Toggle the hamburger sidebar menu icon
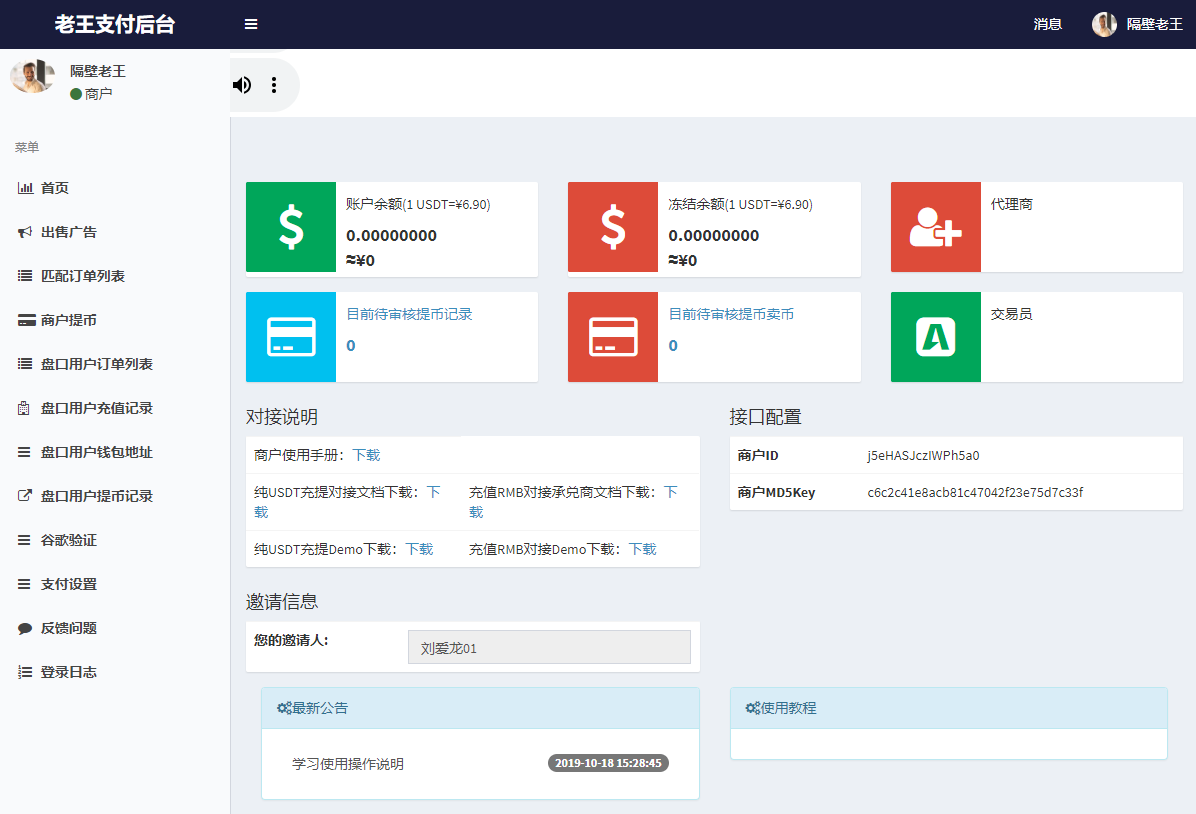This screenshot has height=814, width=1196. point(251,24)
